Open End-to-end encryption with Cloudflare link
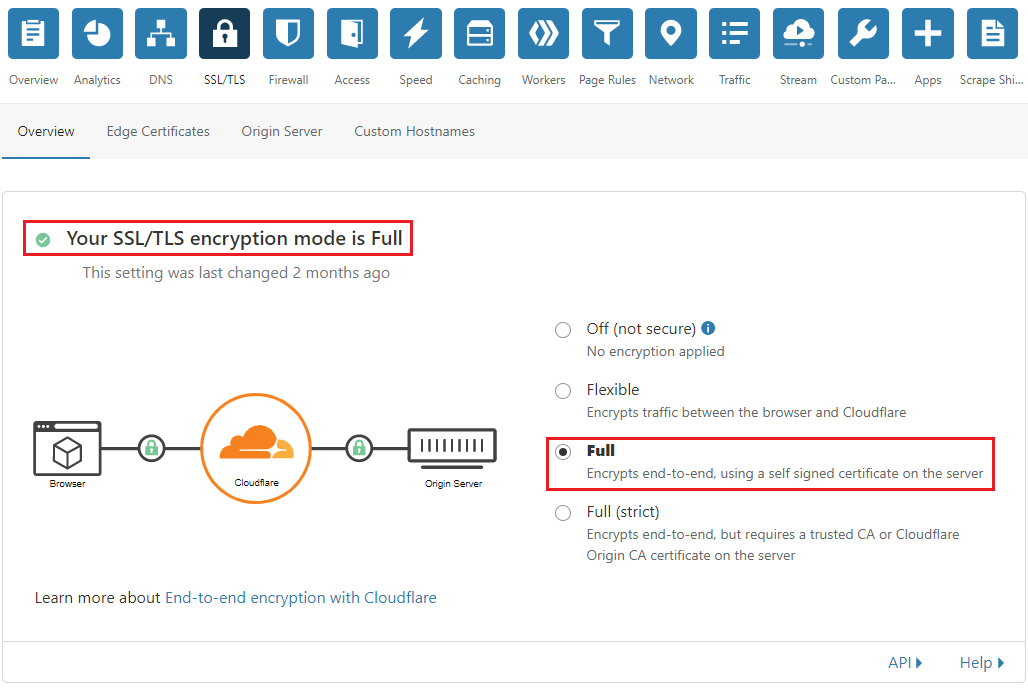 coord(301,598)
